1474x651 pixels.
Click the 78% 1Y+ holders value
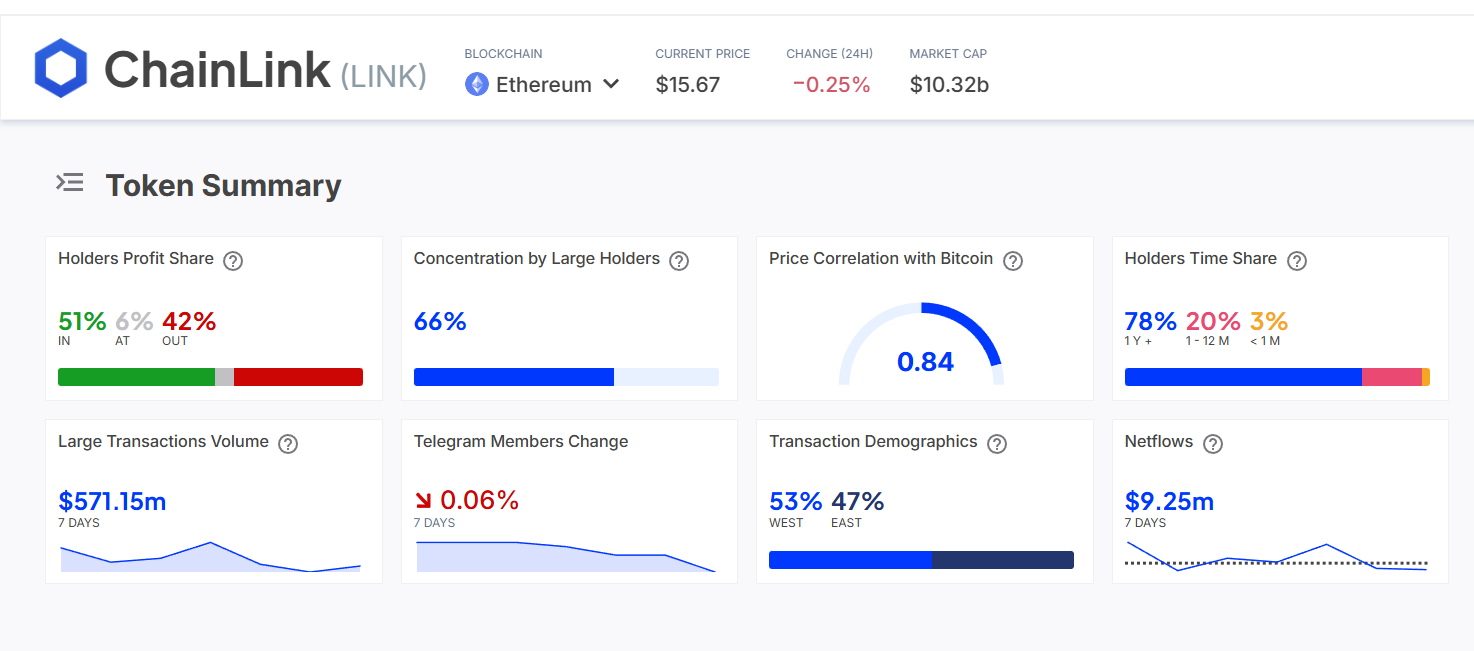click(x=1151, y=321)
